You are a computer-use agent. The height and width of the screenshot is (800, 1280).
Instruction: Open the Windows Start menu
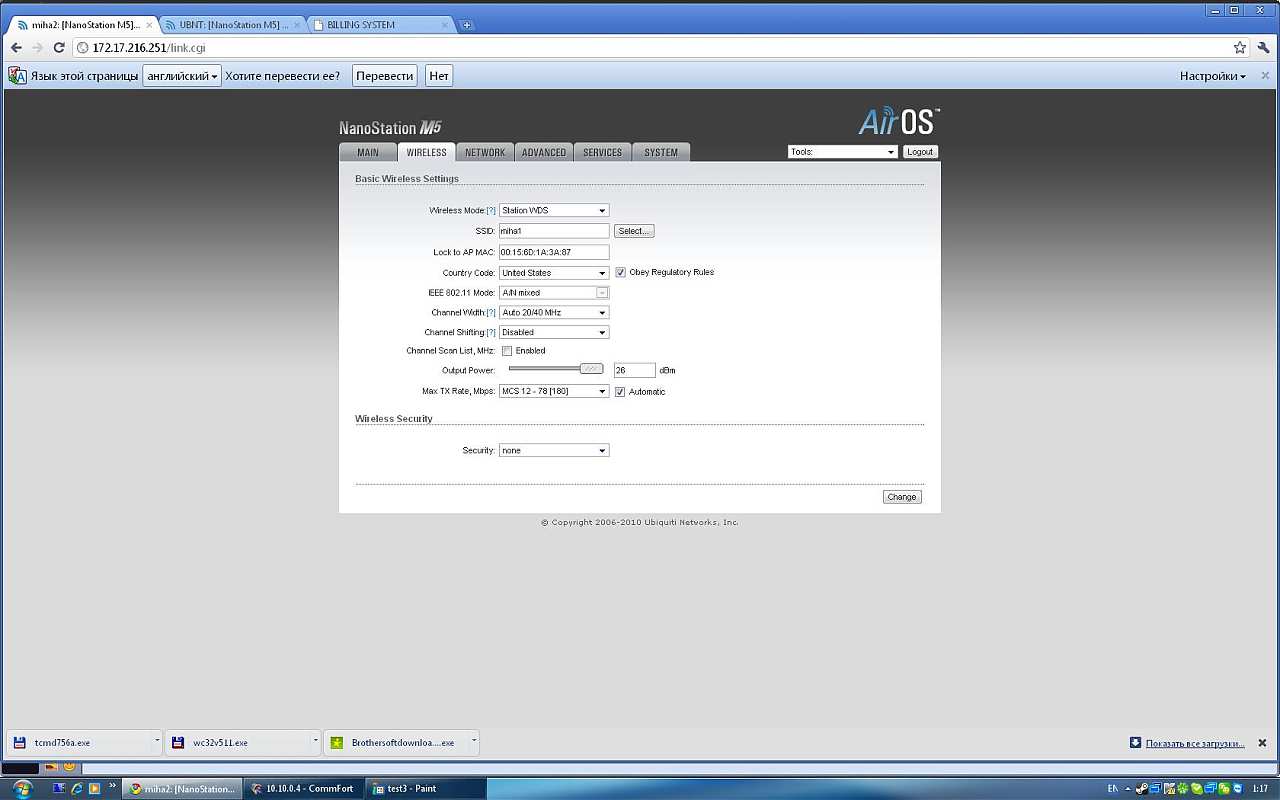click(22, 788)
